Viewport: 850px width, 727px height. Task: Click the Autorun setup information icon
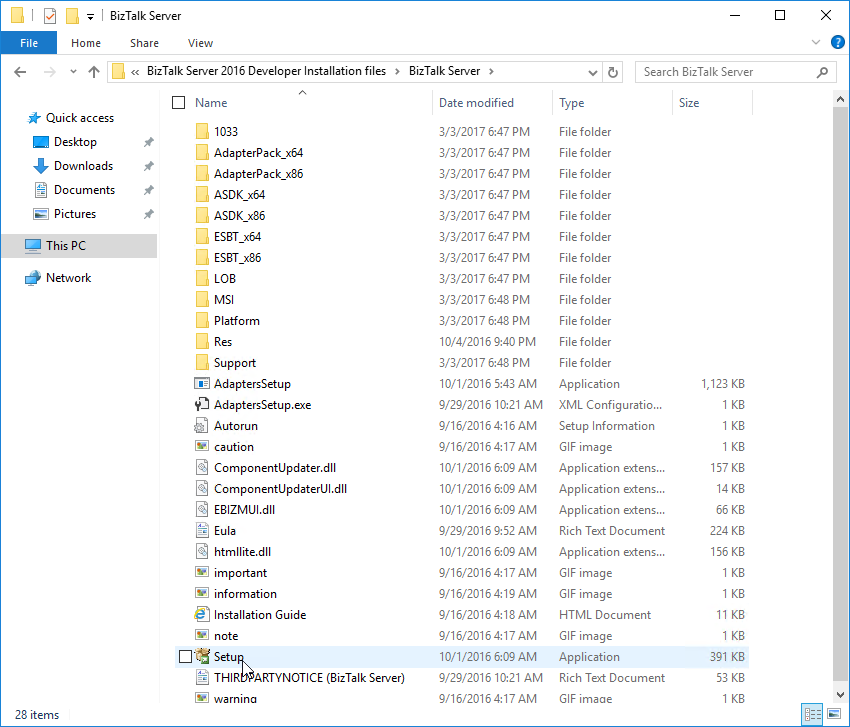202,426
